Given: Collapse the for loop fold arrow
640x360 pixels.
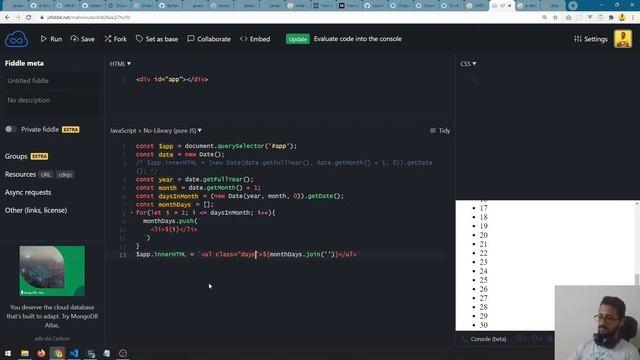Looking at the screenshot, I should pyautogui.click(x=131, y=213).
